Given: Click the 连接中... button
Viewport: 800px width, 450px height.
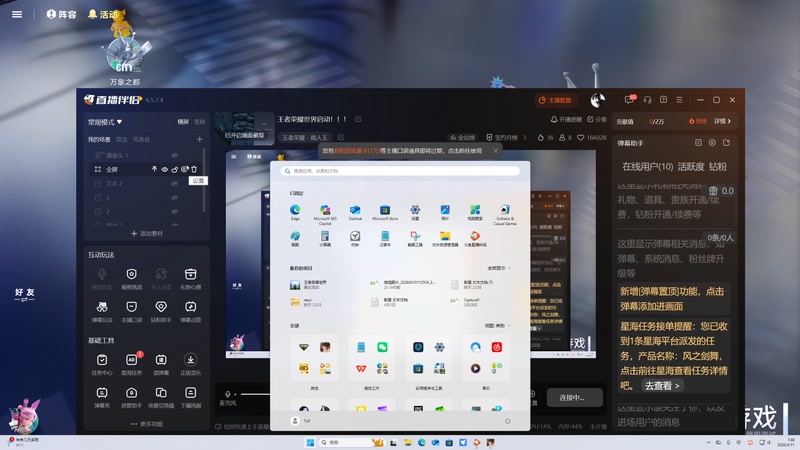Looking at the screenshot, I should 574,397.
